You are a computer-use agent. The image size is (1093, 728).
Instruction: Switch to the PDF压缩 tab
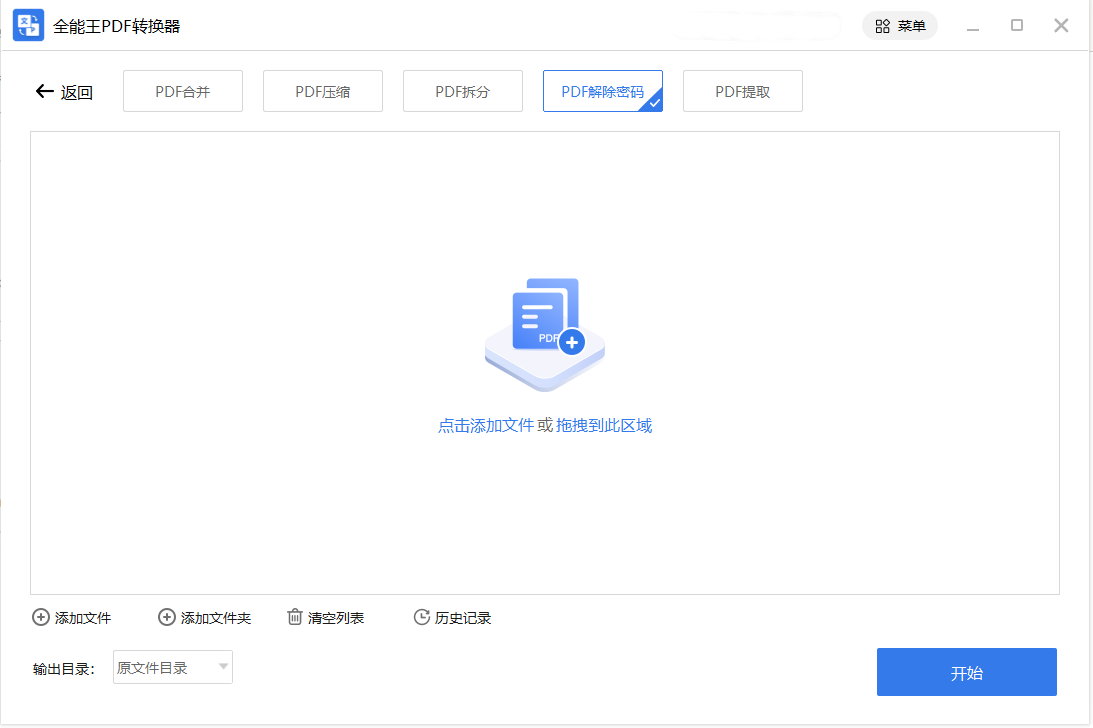click(323, 91)
